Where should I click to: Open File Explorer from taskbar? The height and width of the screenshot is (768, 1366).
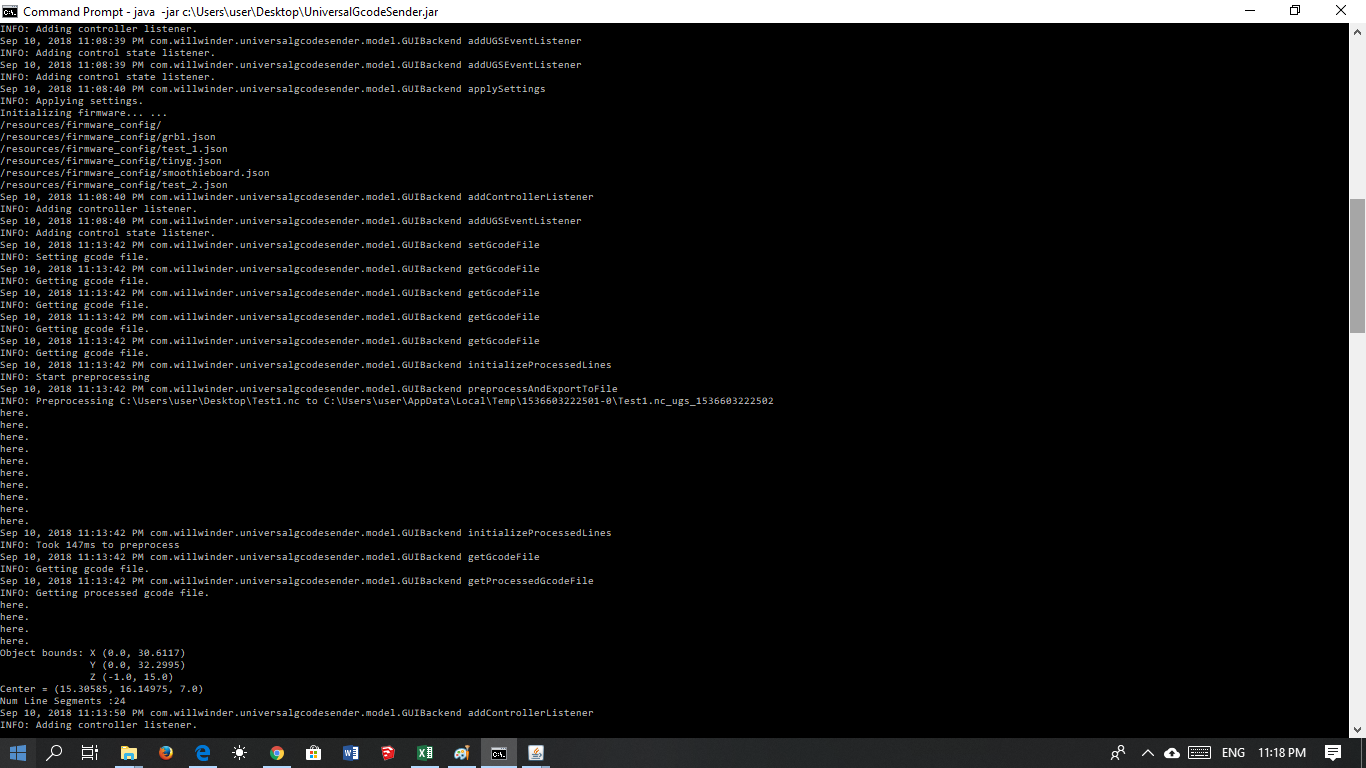pos(128,753)
